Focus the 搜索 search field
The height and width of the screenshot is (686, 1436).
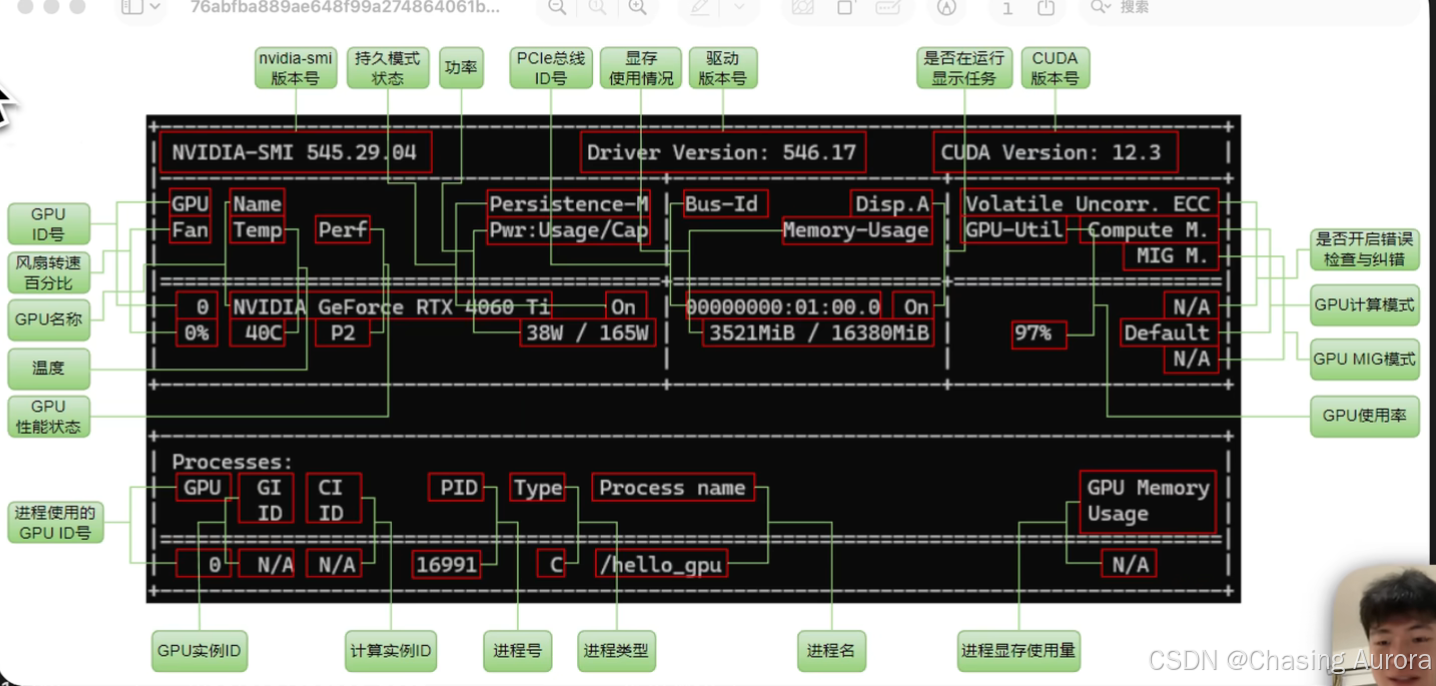pyautogui.click(x=1250, y=7)
